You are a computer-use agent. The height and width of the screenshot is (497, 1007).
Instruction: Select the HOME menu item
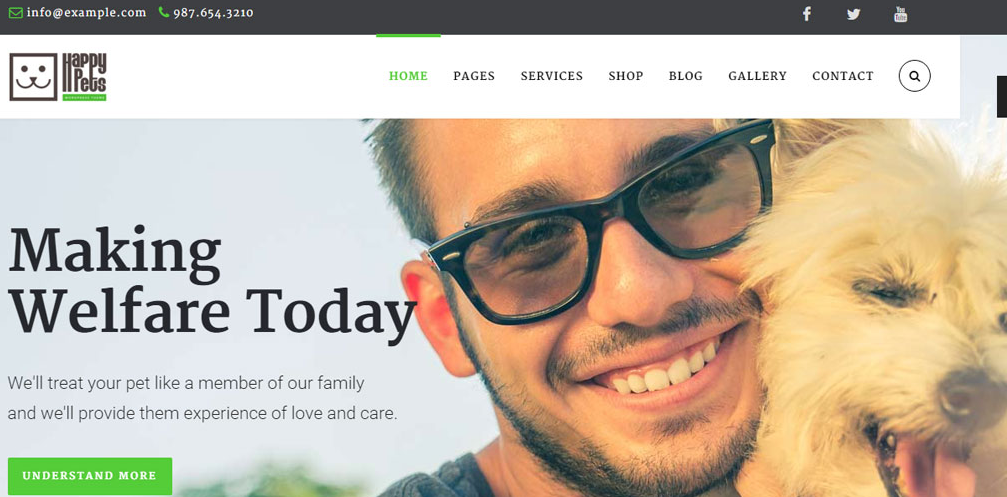[x=408, y=76]
